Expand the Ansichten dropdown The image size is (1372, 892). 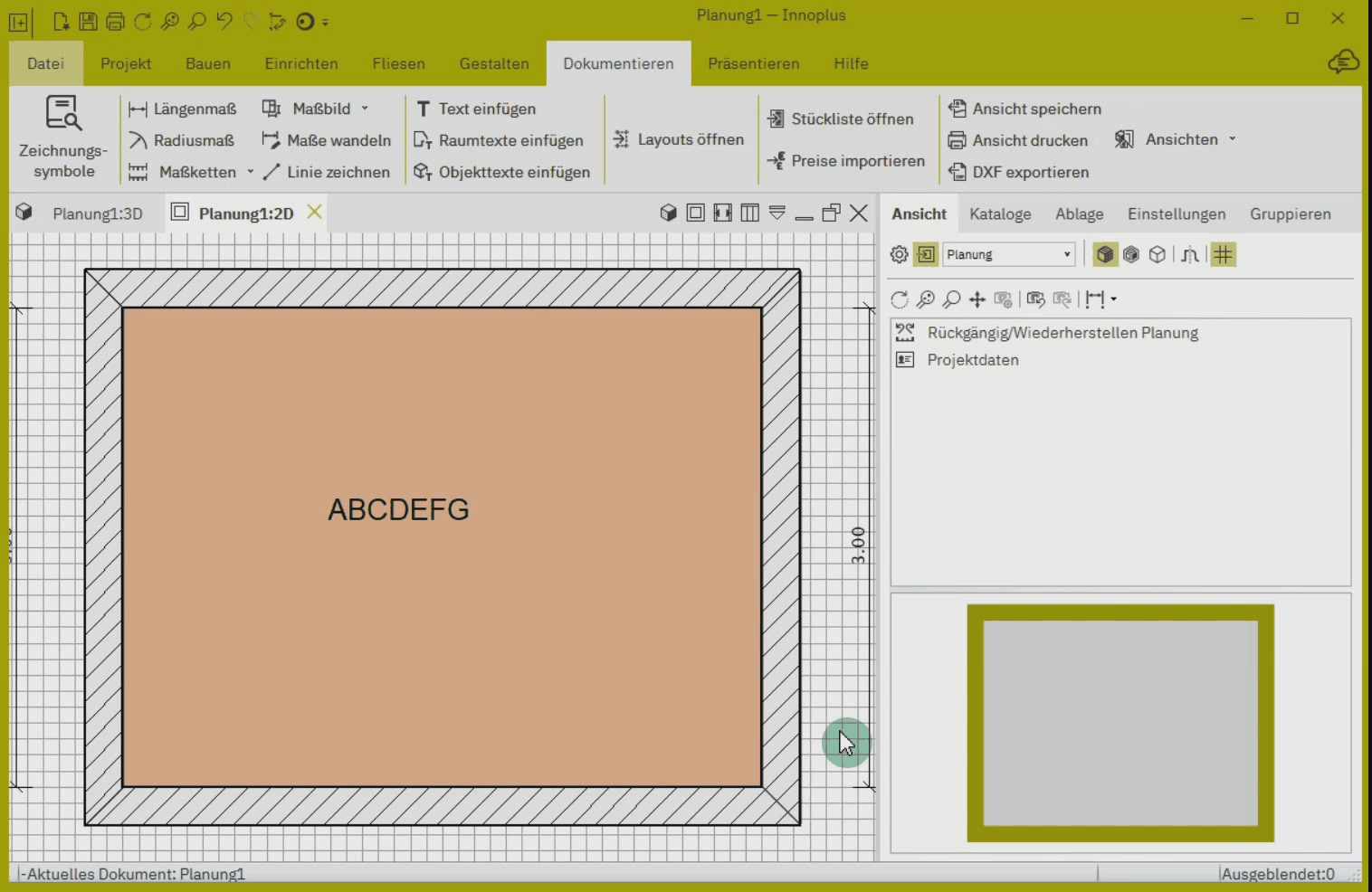tap(1233, 139)
